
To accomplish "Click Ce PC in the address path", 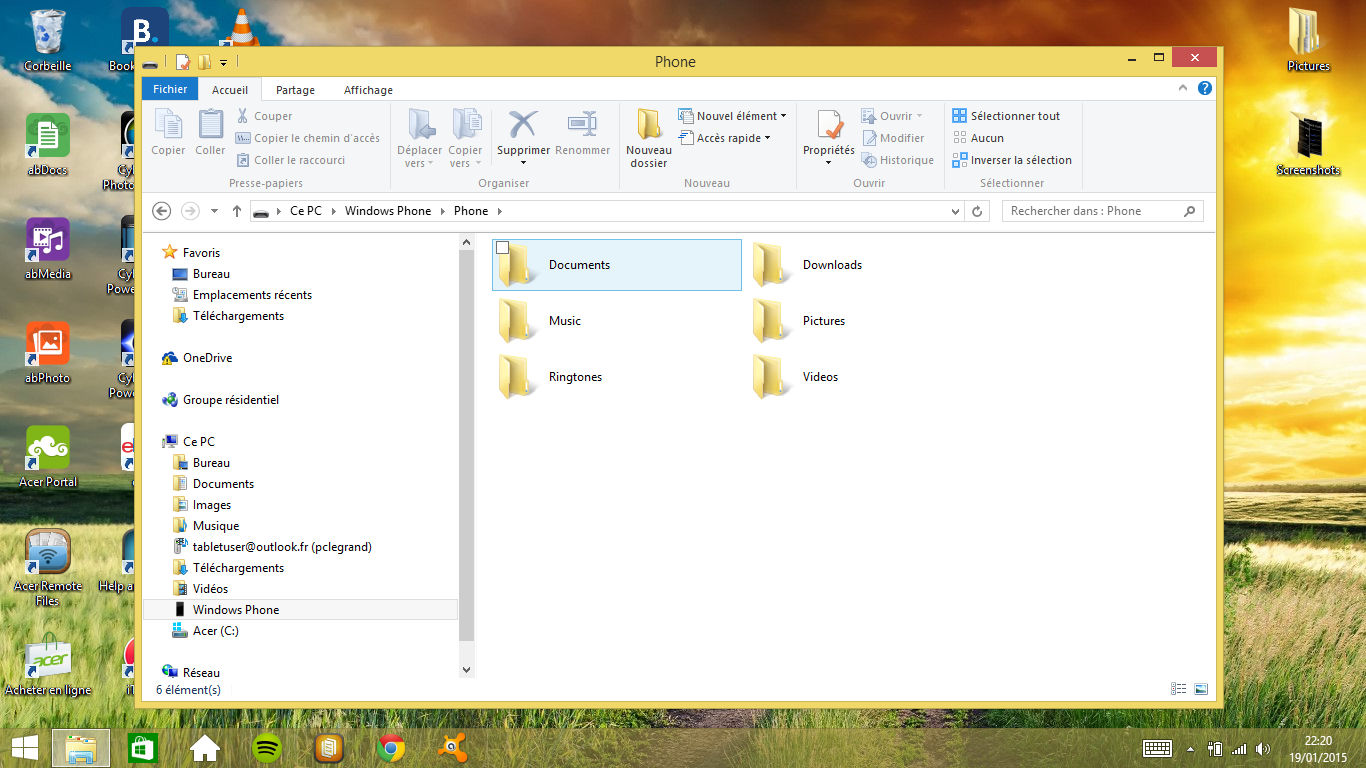I will pos(306,211).
